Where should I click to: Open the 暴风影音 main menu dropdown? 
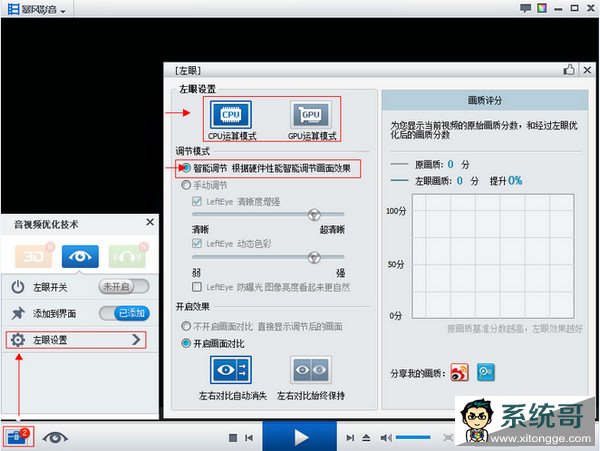[37, 9]
